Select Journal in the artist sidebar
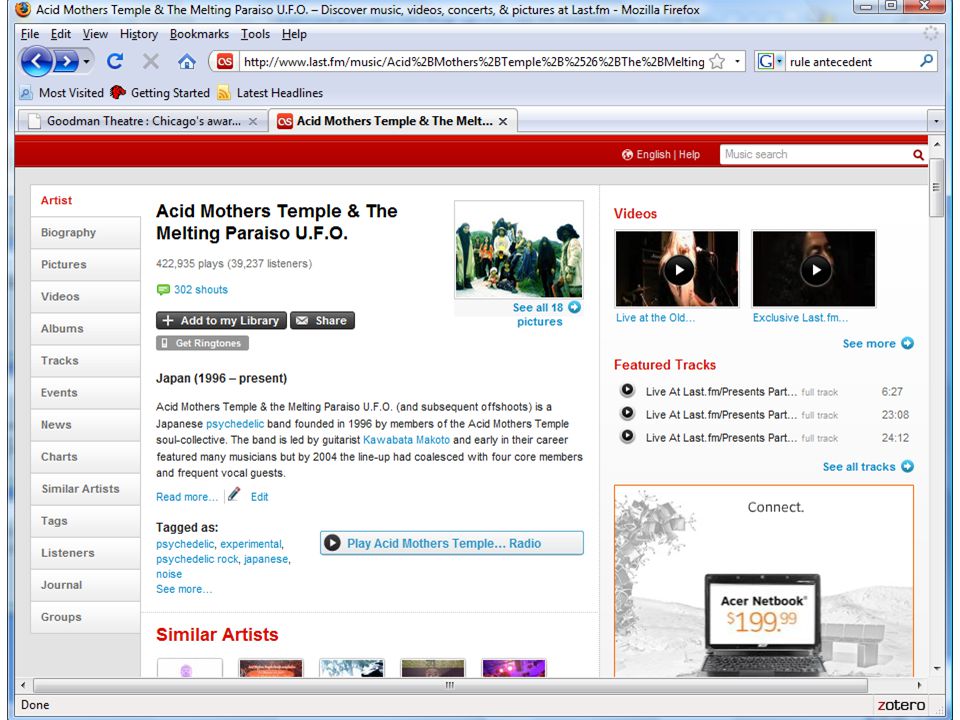 tap(85, 585)
